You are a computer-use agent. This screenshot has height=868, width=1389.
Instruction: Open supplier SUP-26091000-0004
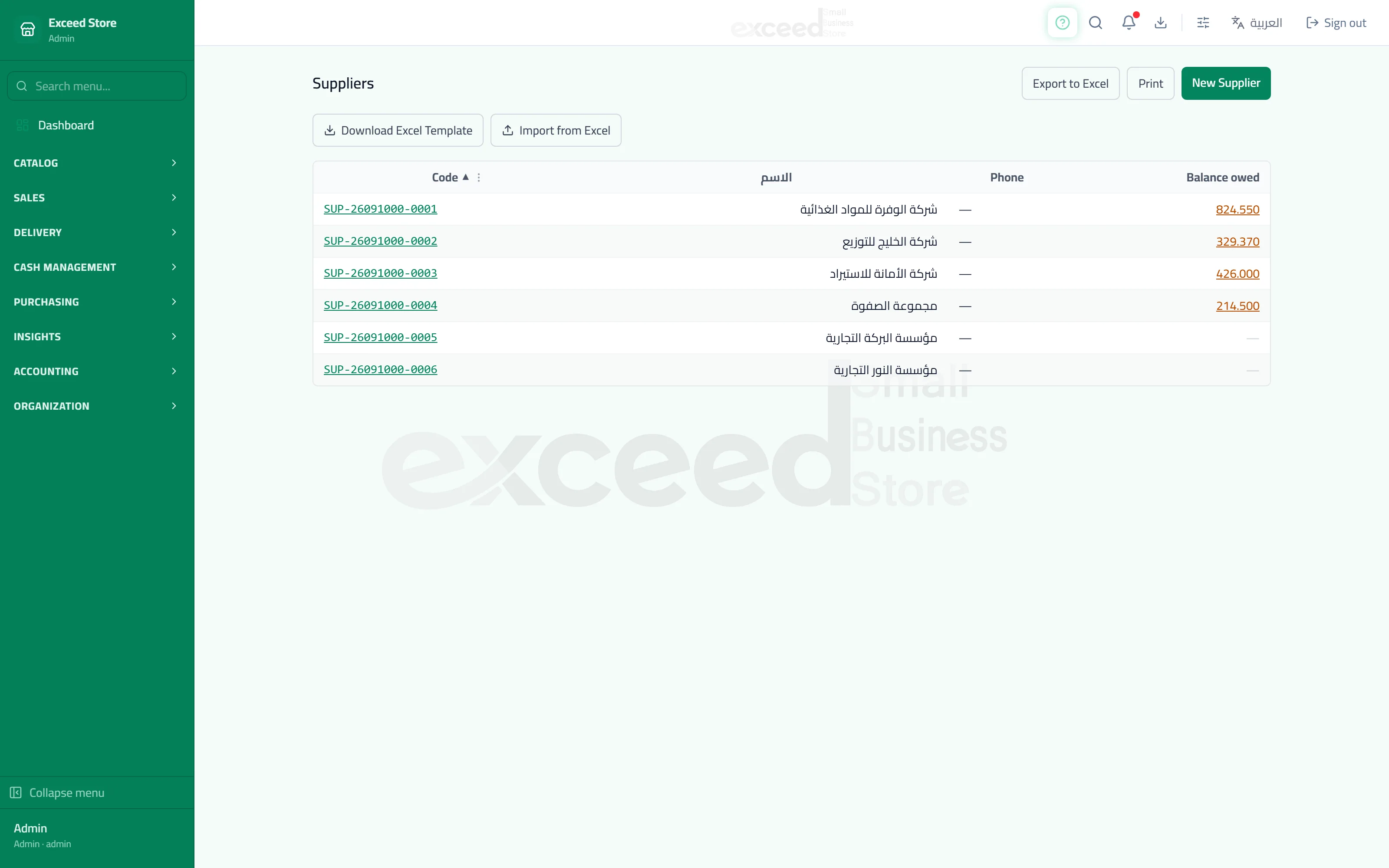pos(380,306)
